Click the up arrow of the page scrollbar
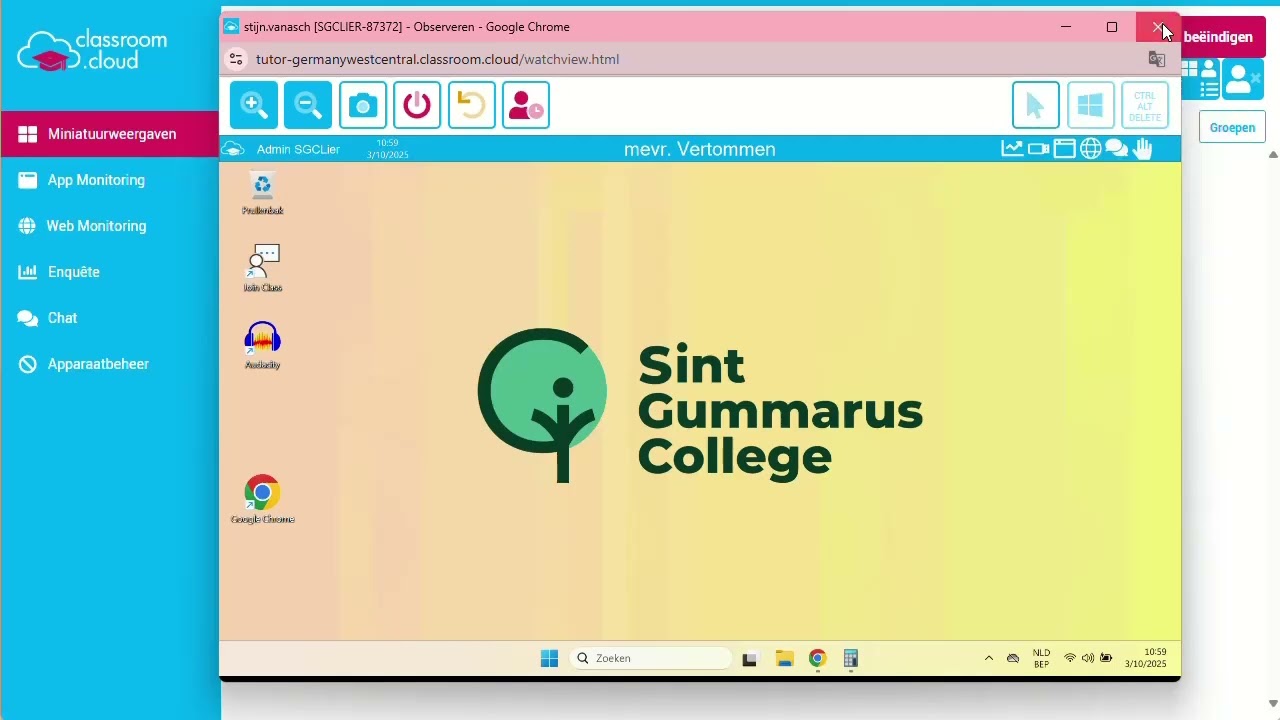Viewport: 1280px width, 720px height. click(x=1273, y=155)
